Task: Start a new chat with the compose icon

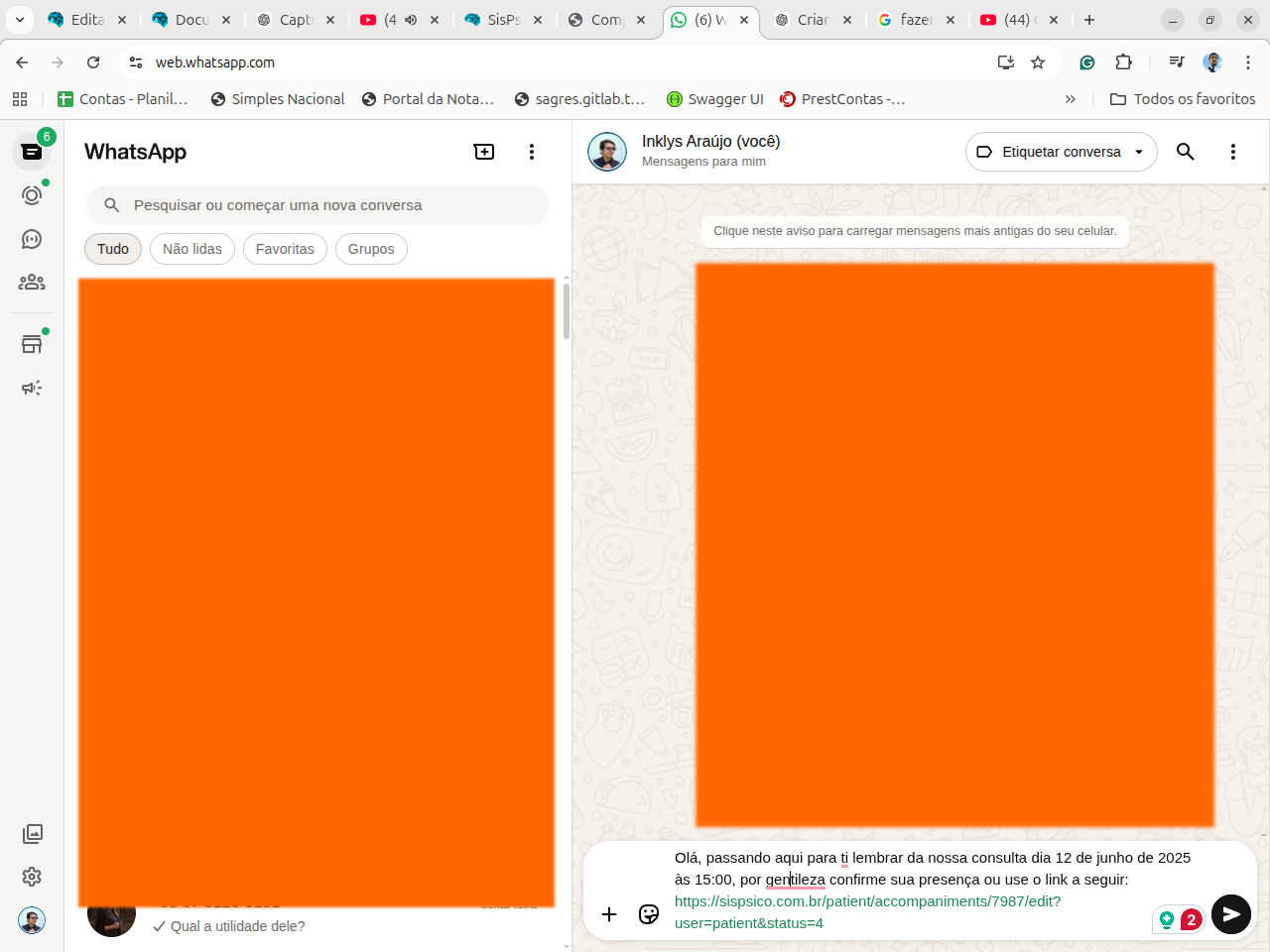Action: click(x=484, y=152)
